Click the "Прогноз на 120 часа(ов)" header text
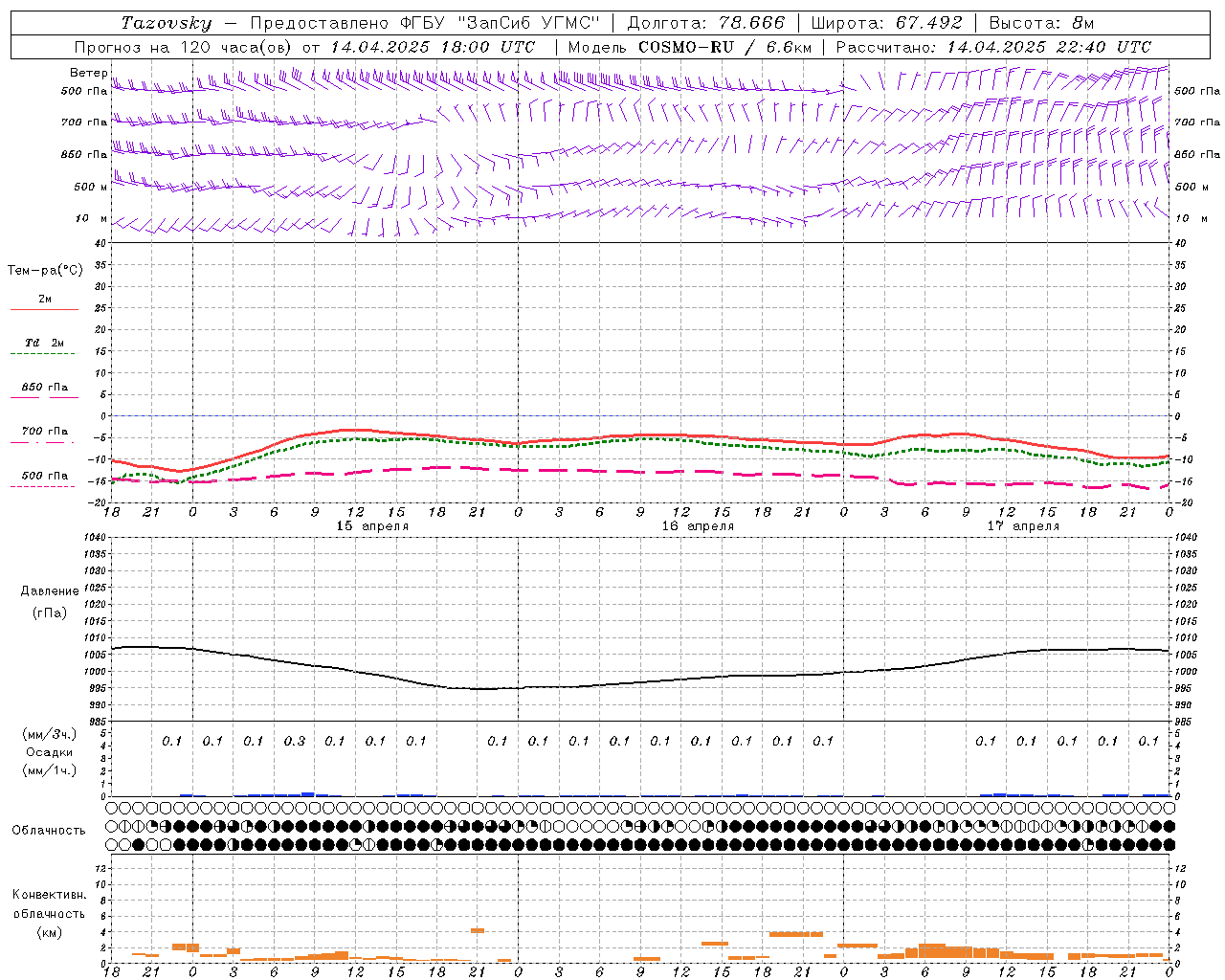The image size is (1225, 980). pyautogui.click(x=184, y=47)
